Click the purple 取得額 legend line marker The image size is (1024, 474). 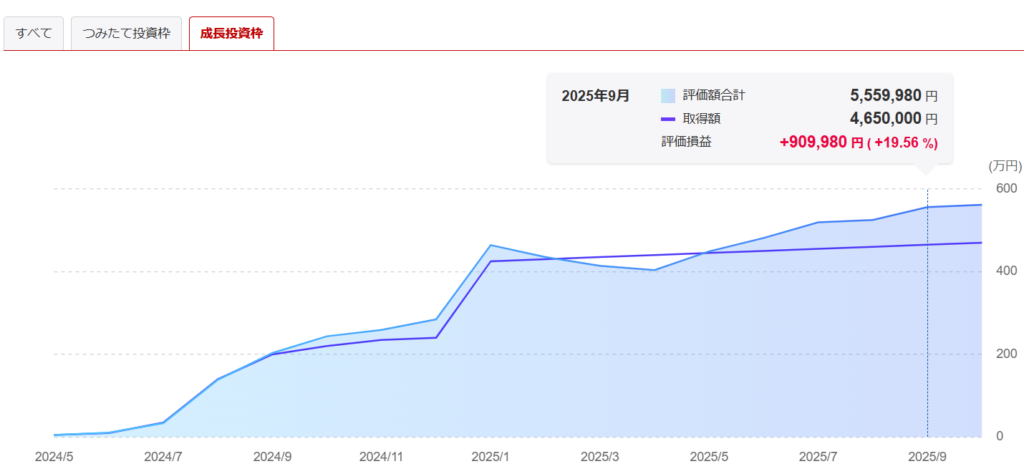pos(668,119)
